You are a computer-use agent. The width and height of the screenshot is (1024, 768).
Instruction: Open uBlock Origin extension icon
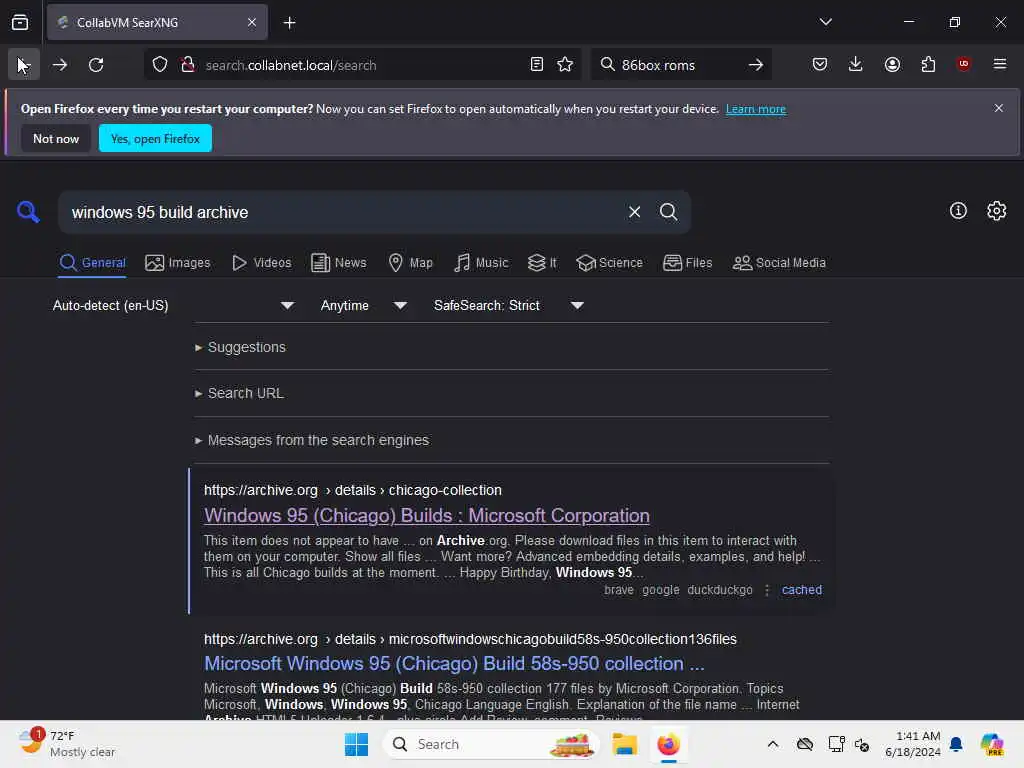tap(963, 64)
